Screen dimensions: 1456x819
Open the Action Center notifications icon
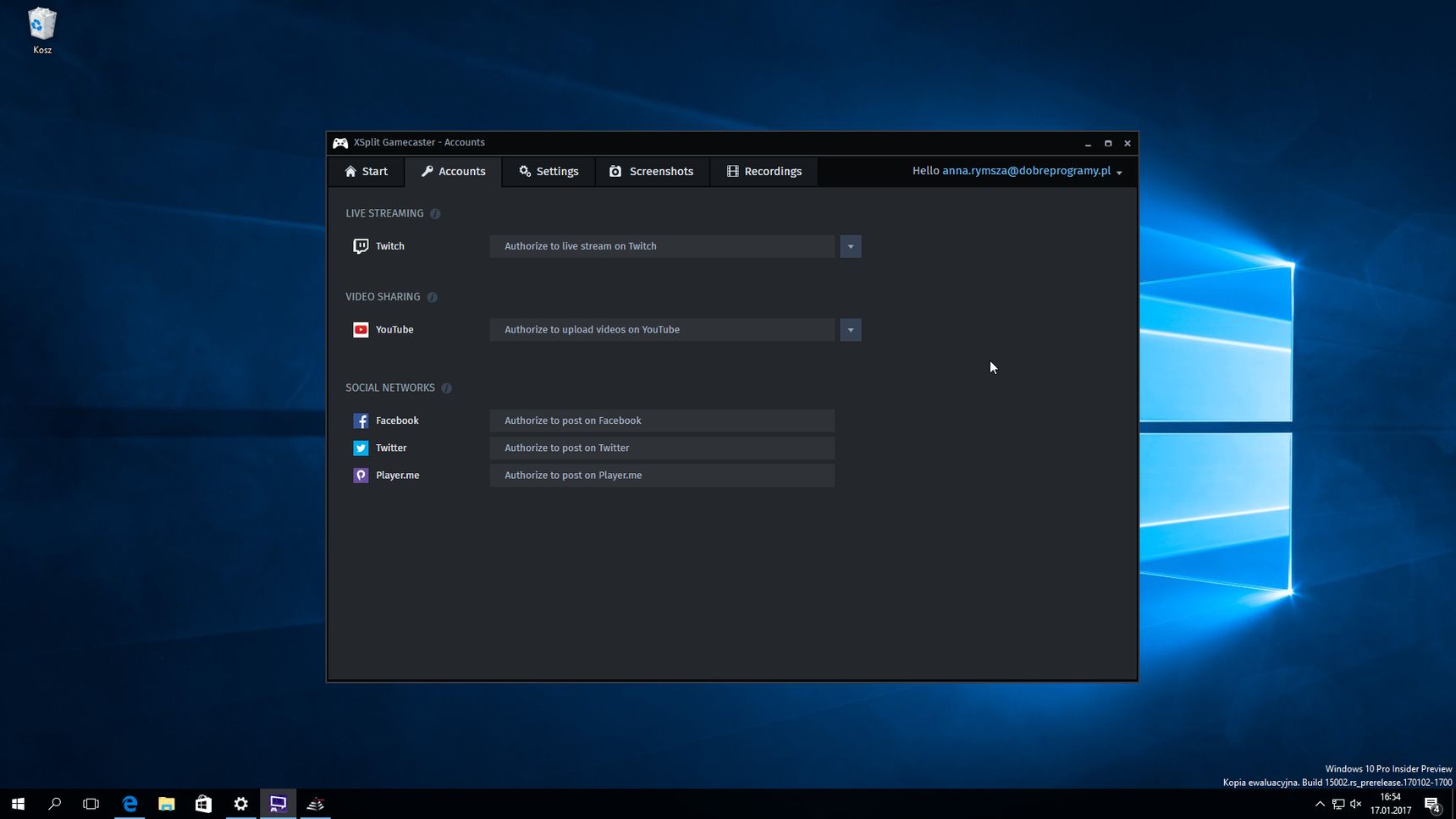coord(1432,804)
